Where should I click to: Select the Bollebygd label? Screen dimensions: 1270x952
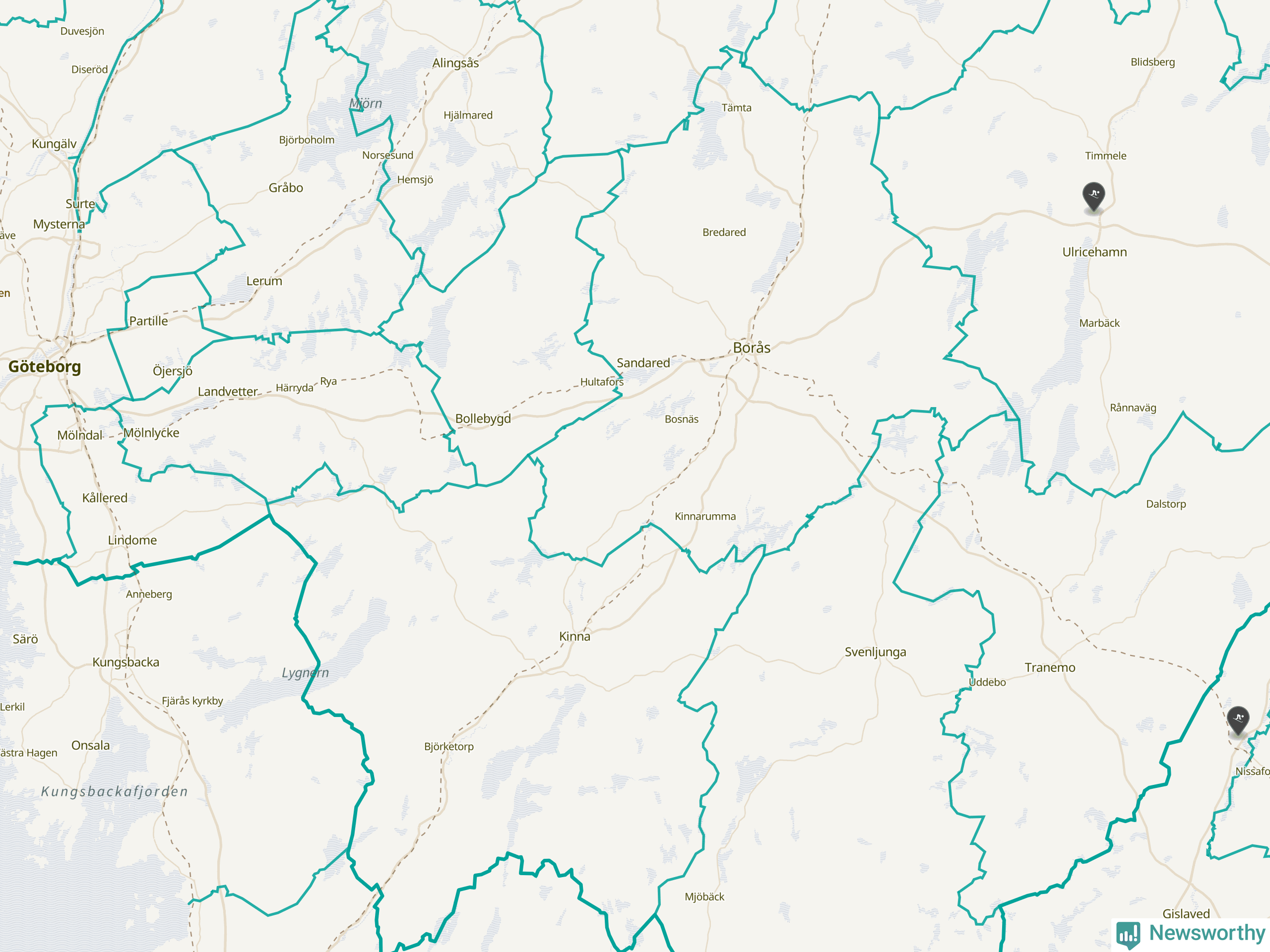[x=483, y=419]
